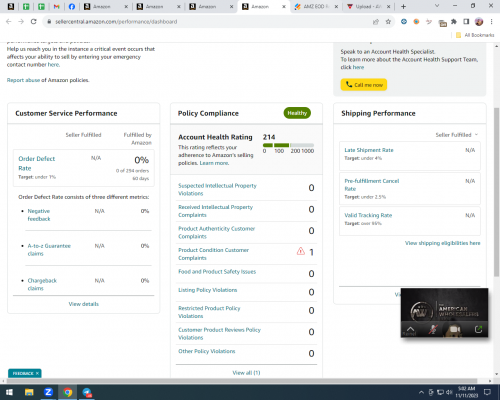Click the Healthy status badge
Image resolution: width=500 pixels, height=400 pixels.
(297, 113)
